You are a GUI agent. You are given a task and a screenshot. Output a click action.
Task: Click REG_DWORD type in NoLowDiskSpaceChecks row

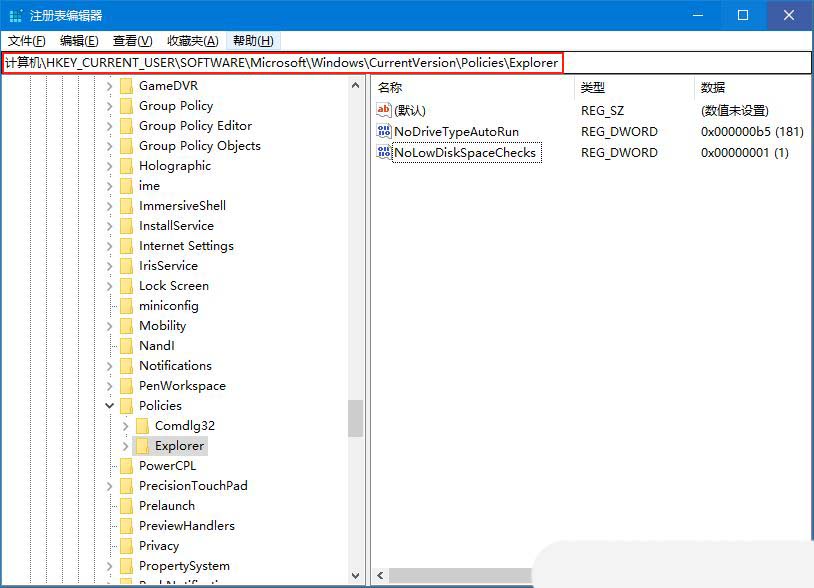619,153
